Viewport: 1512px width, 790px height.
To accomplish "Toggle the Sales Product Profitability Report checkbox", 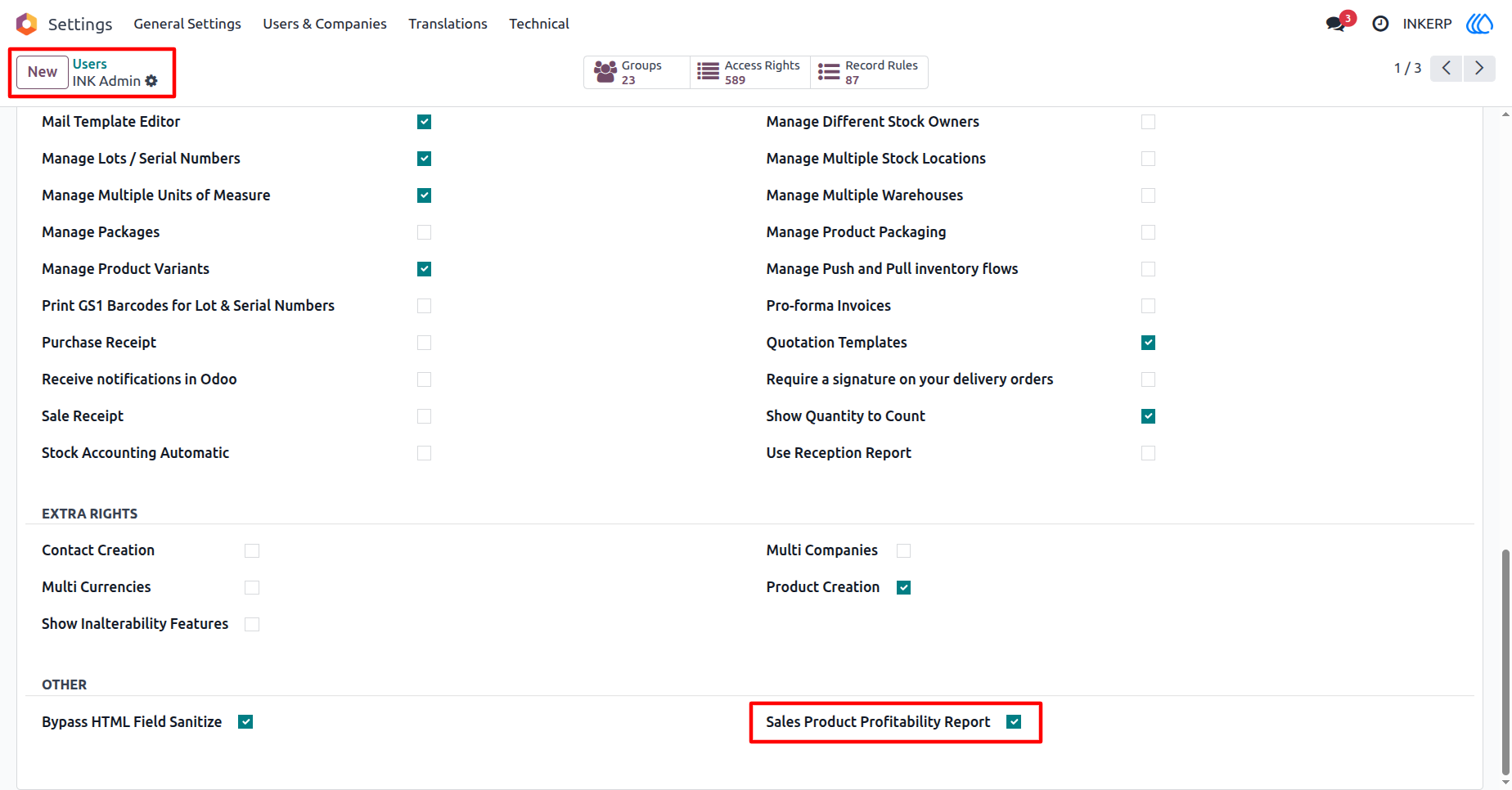I will pyautogui.click(x=1014, y=722).
